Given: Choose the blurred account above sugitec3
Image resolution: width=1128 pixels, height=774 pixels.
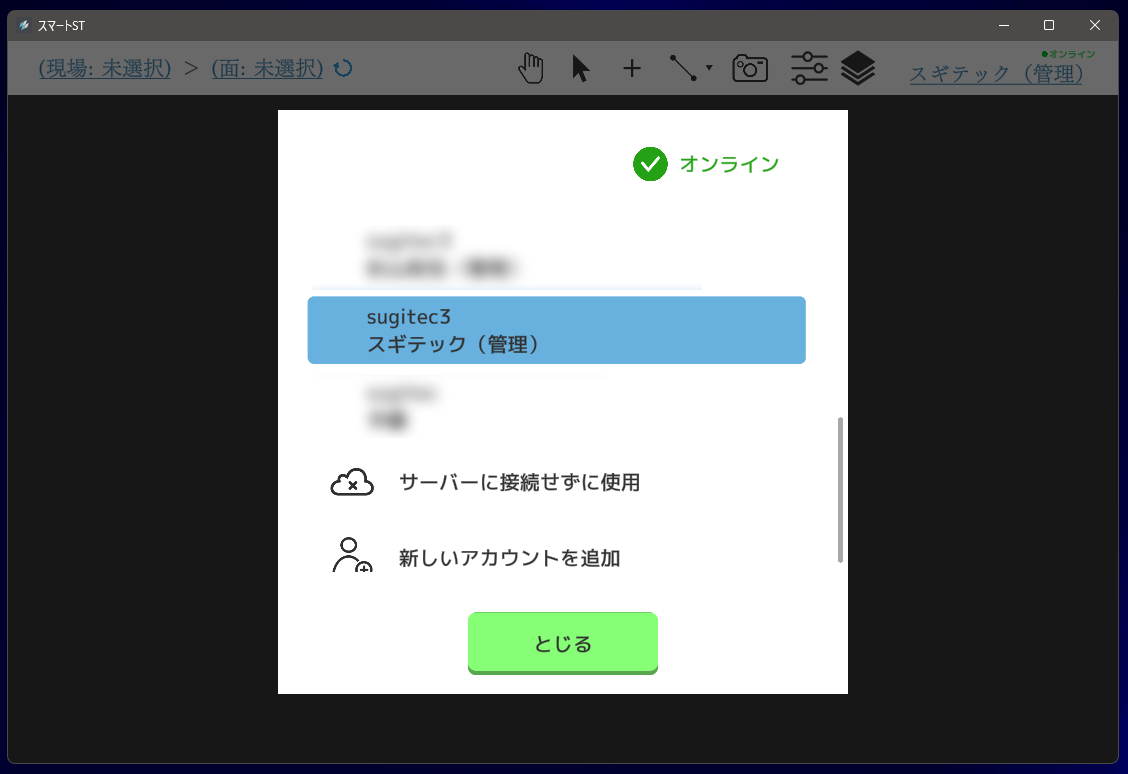Looking at the screenshot, I should 505,255.
